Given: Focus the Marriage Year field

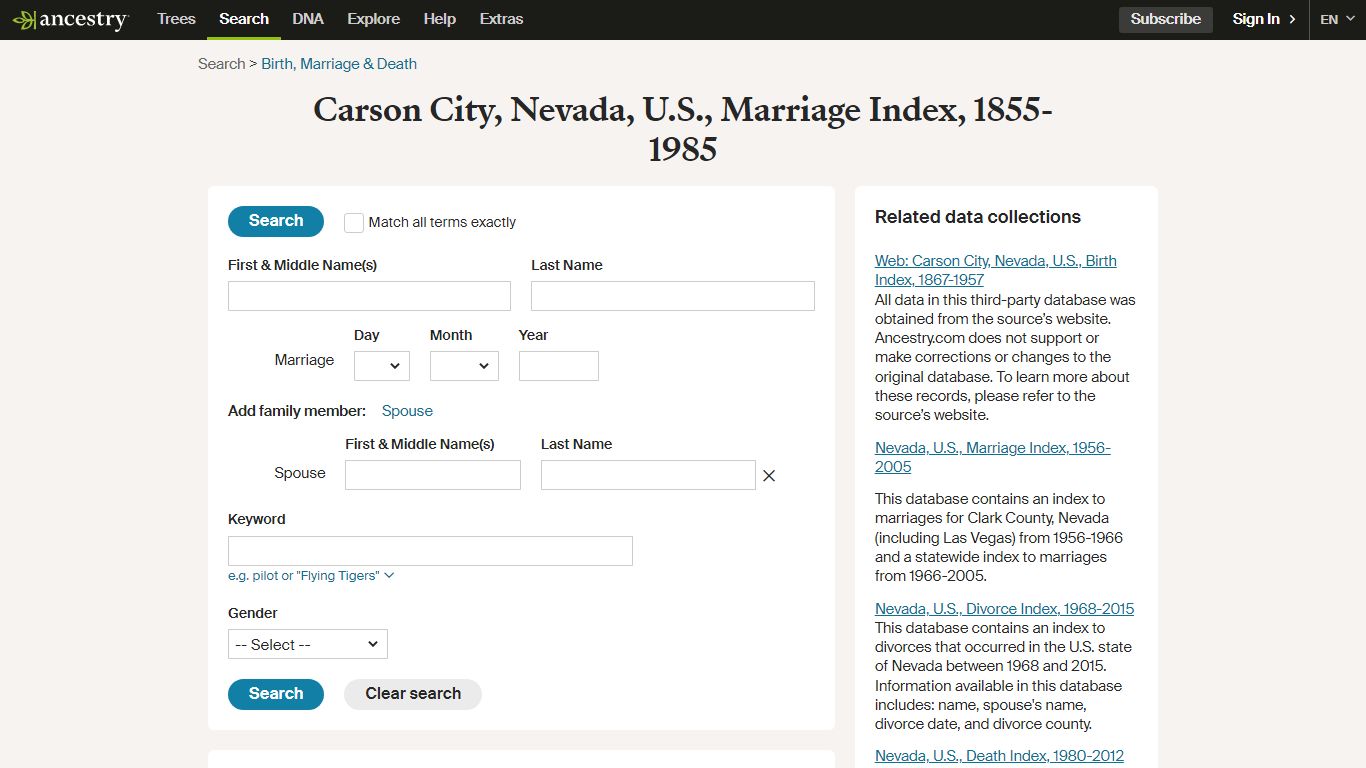Looking at the screenshot, I should coord(559,366).
